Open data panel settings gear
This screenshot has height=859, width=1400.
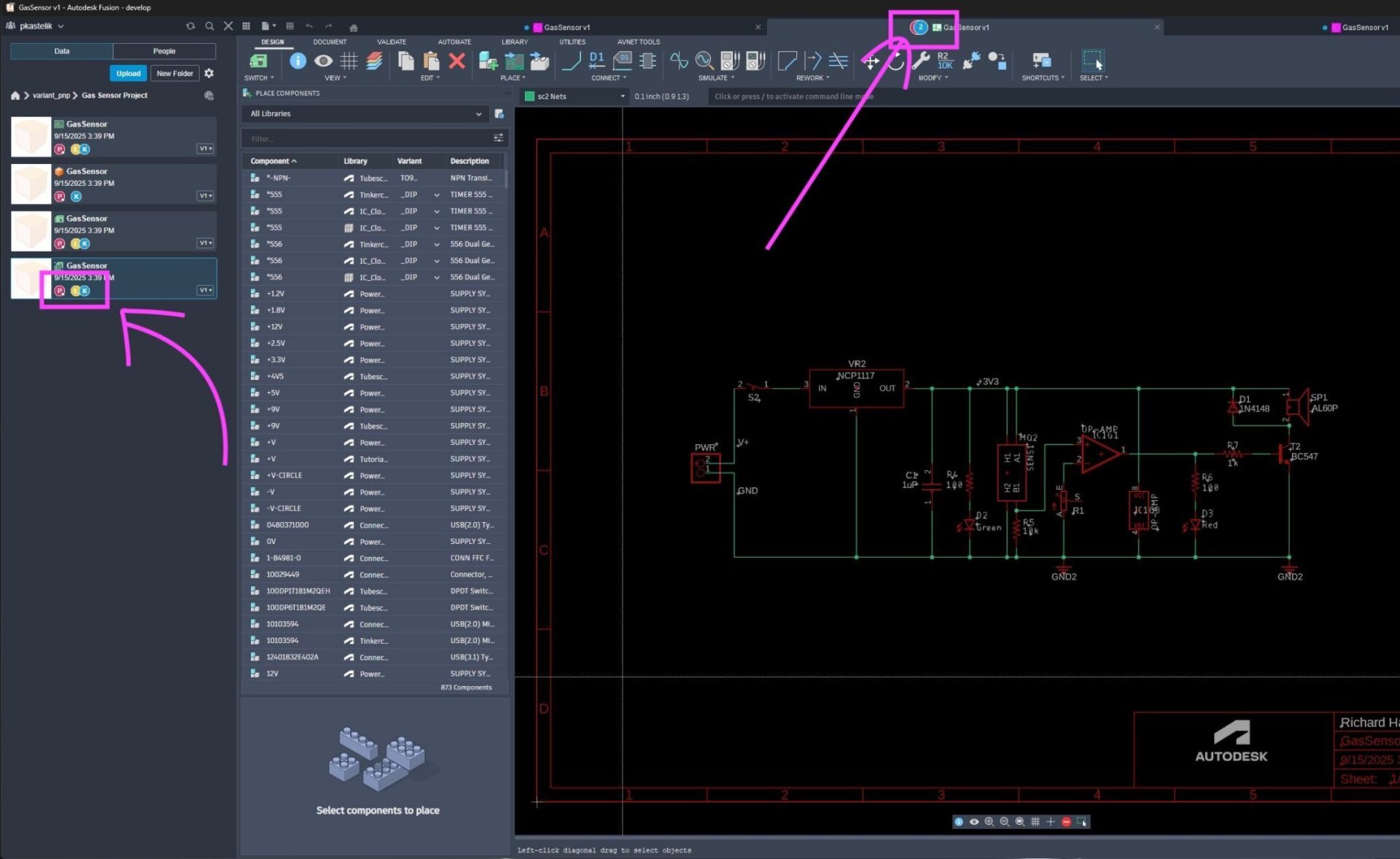click(x=209, y=73)
